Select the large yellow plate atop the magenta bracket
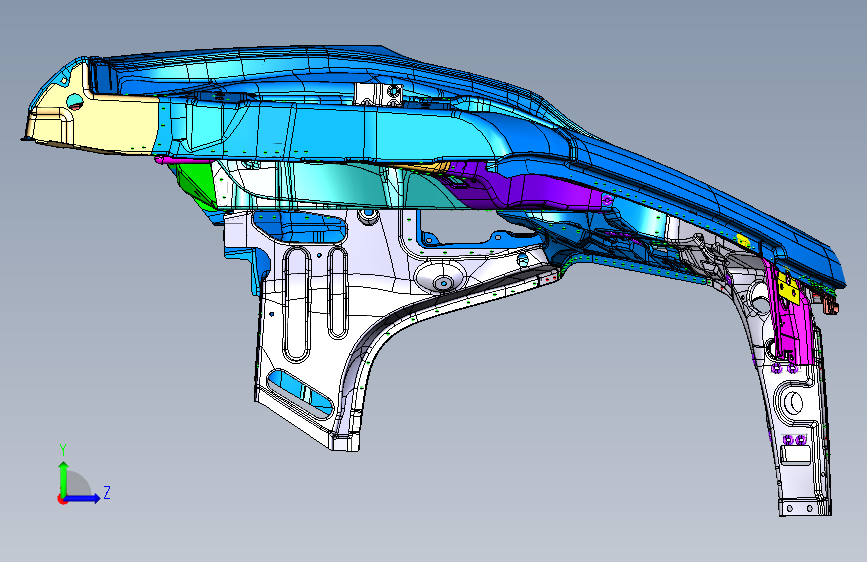867x562 pixels. [788, 288]
